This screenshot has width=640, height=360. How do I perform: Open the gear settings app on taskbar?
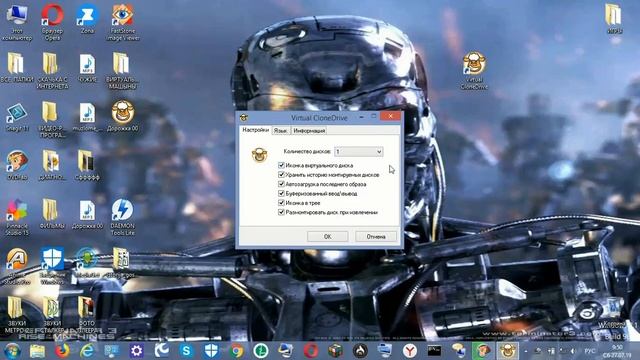pos(136,351)
